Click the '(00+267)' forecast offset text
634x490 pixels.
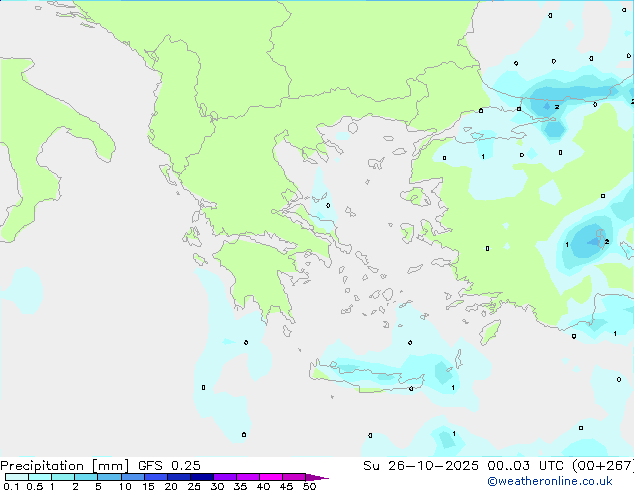(603, 466)
